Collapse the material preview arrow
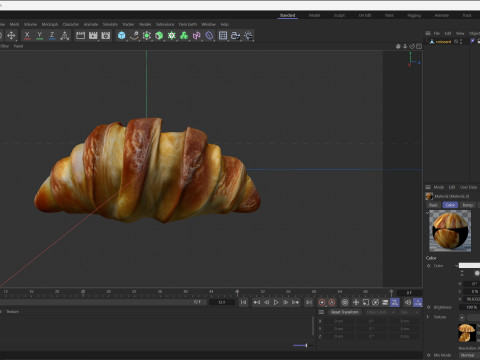480x360 pixels. [x=427, y=213]
